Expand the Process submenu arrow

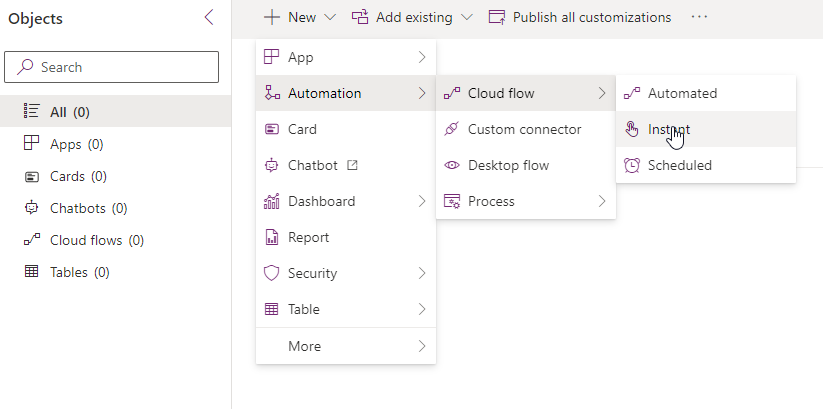click(x=602, y=201)
